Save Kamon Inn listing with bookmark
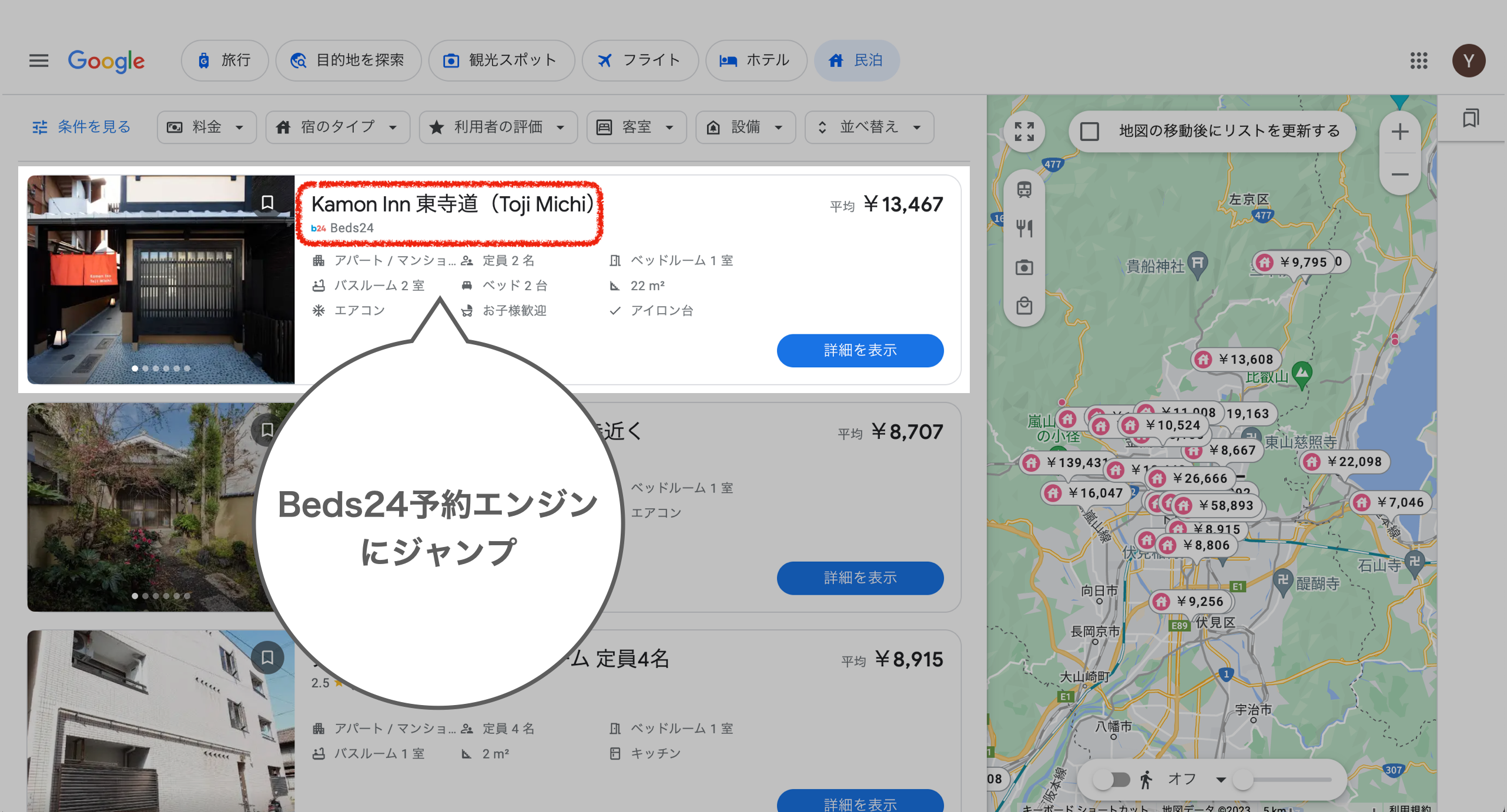This screenshot has width=1507, height=812. point(267,202)
